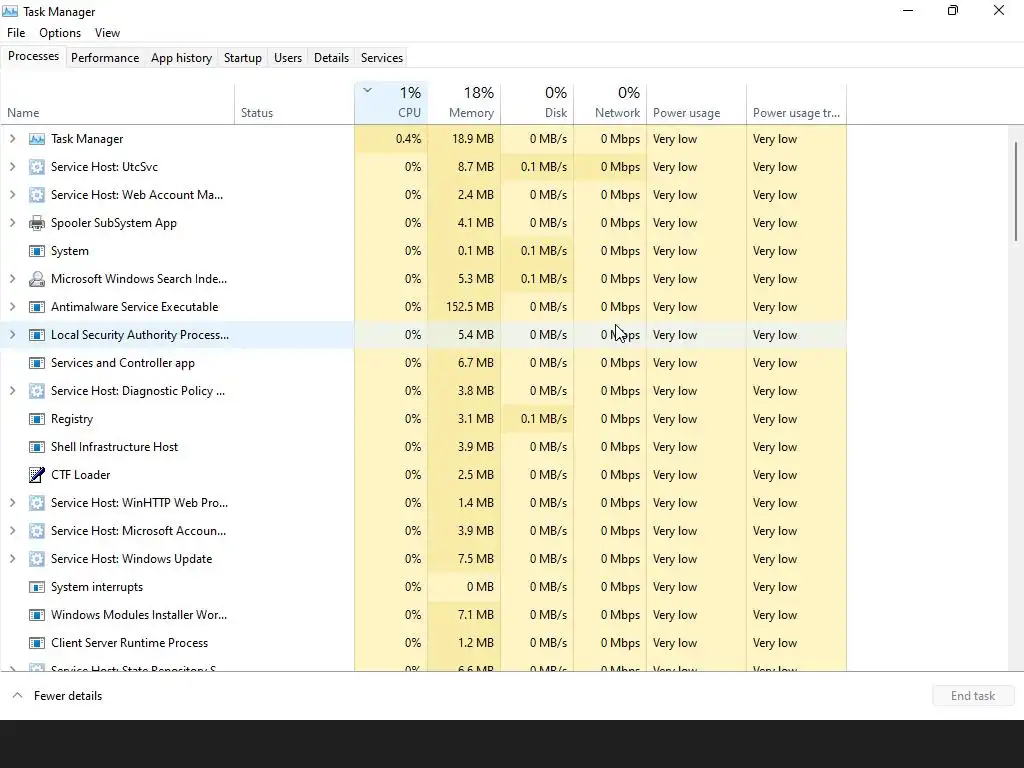Switch to the Services tab
Image resolution: width=1024 pixels, height=768 pixels.
(x=382, y=57)
